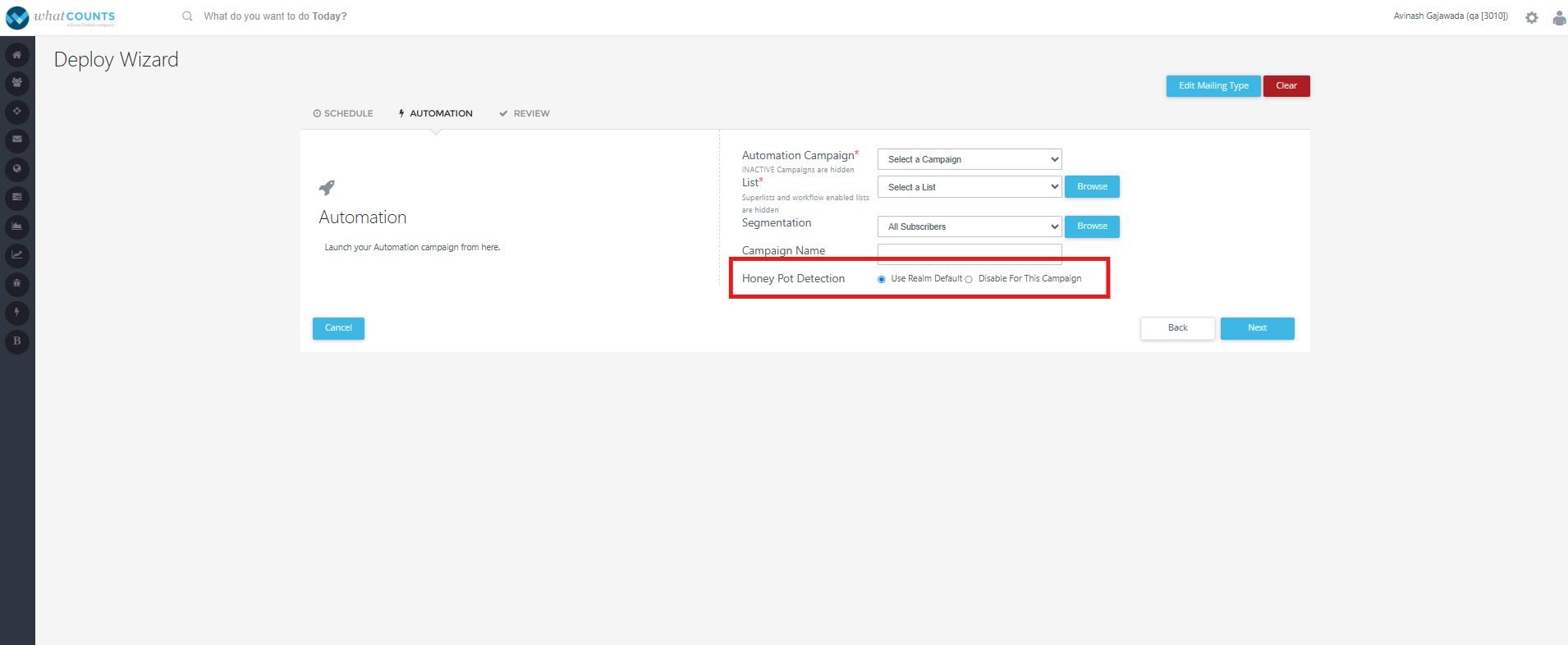Click the lightning bolt sidebar icon

[17, 313]
